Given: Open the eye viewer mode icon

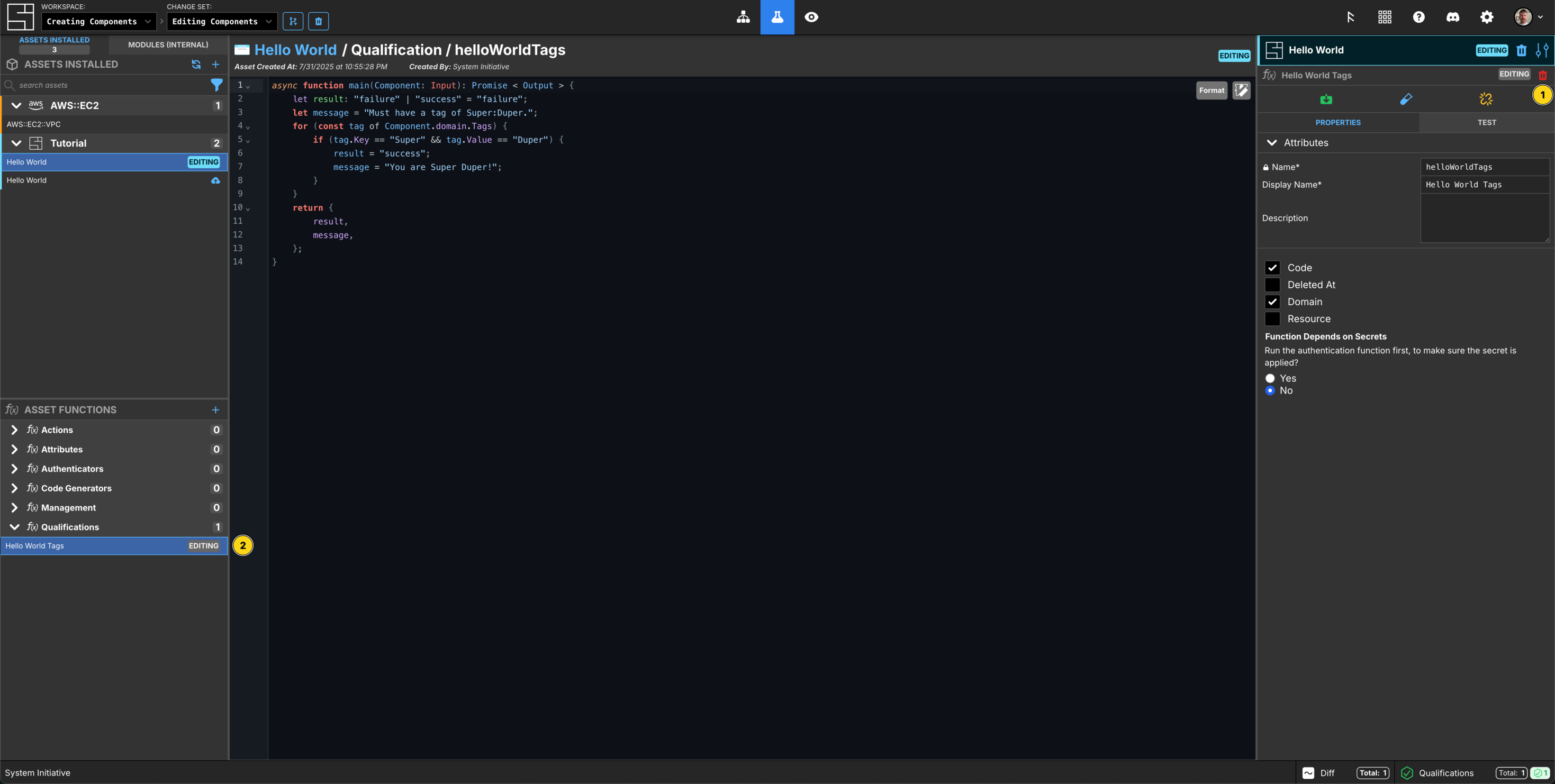Looking at the screenshot, I should coord(811,17).
